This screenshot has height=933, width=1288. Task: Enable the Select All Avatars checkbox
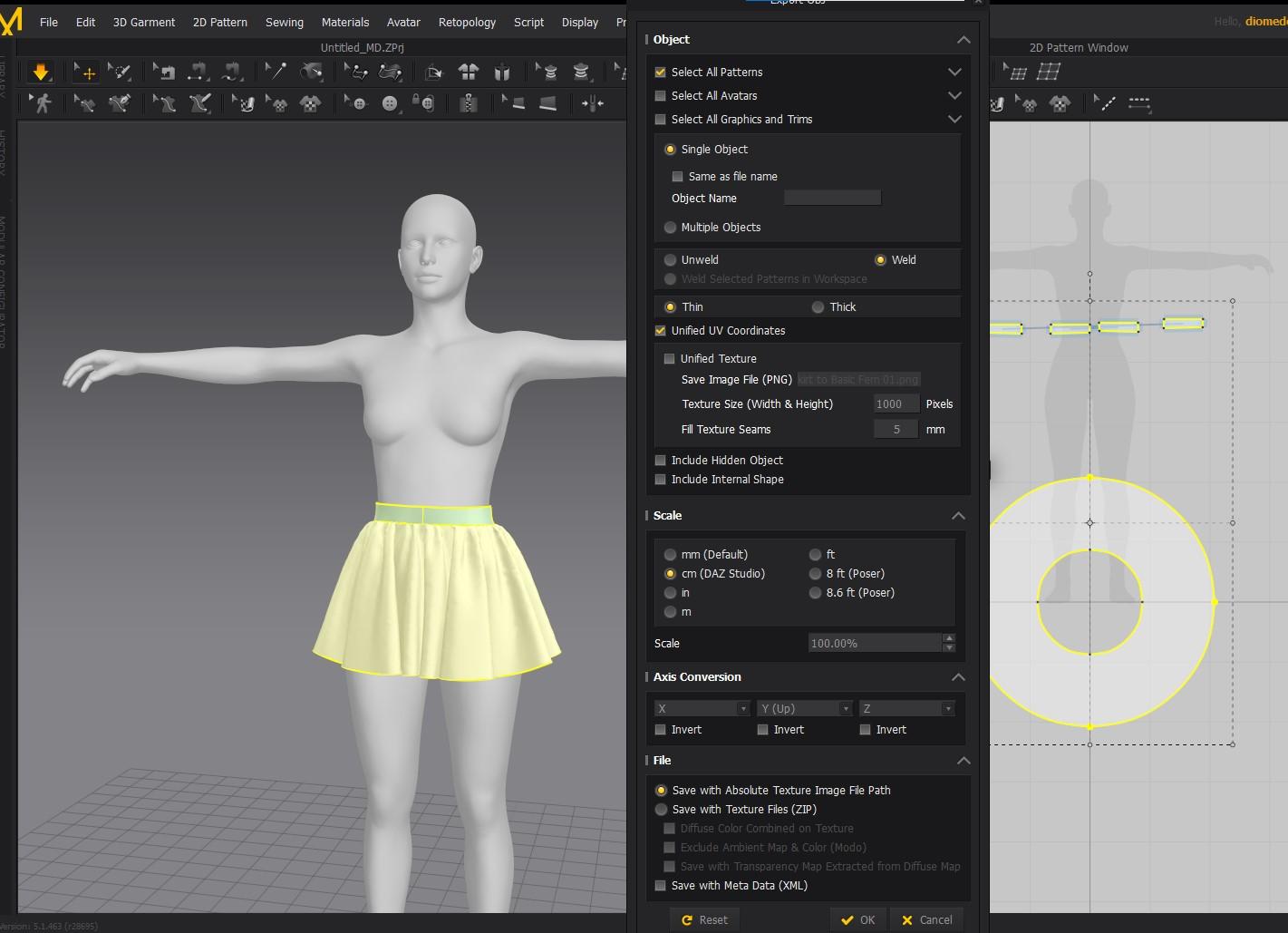(661, 96)
